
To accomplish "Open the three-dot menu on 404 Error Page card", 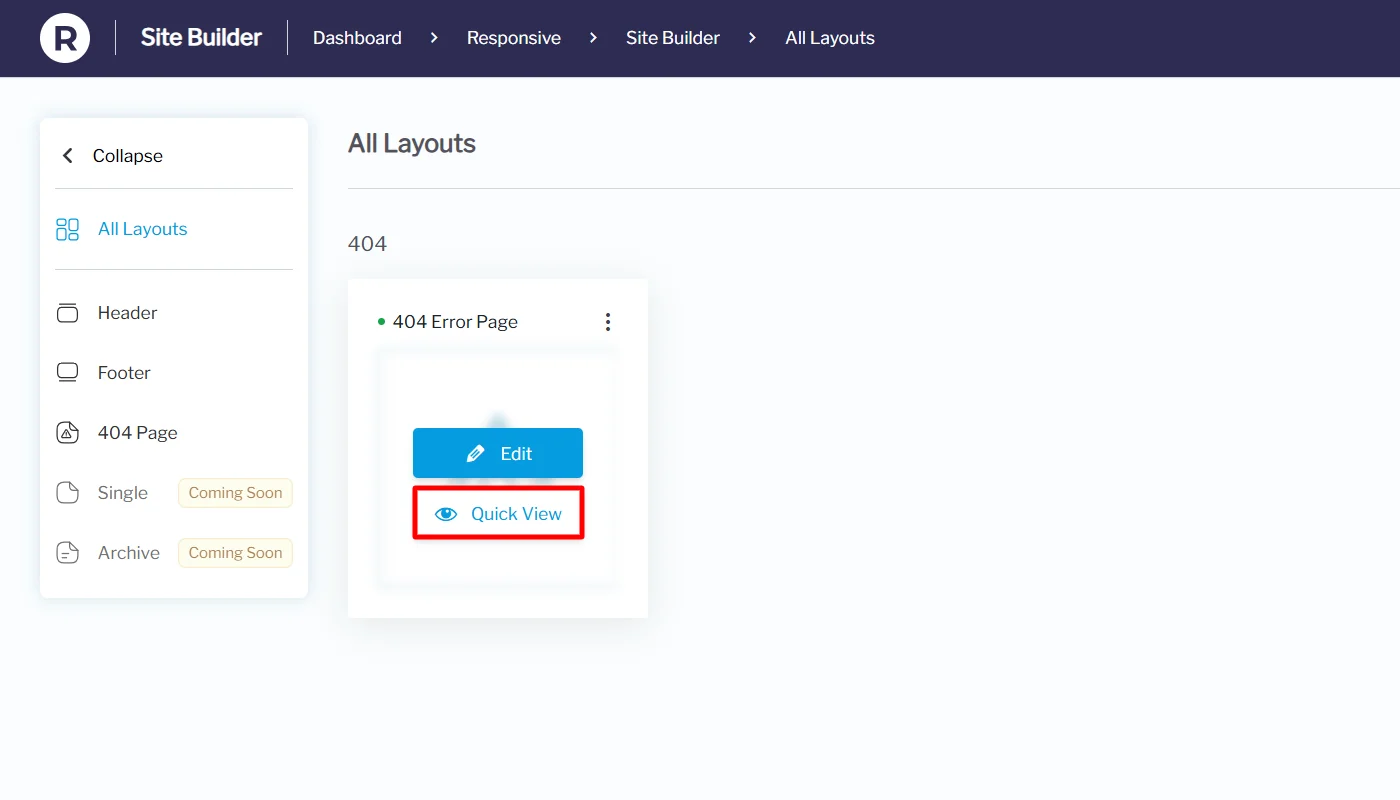I will point(607,322).
